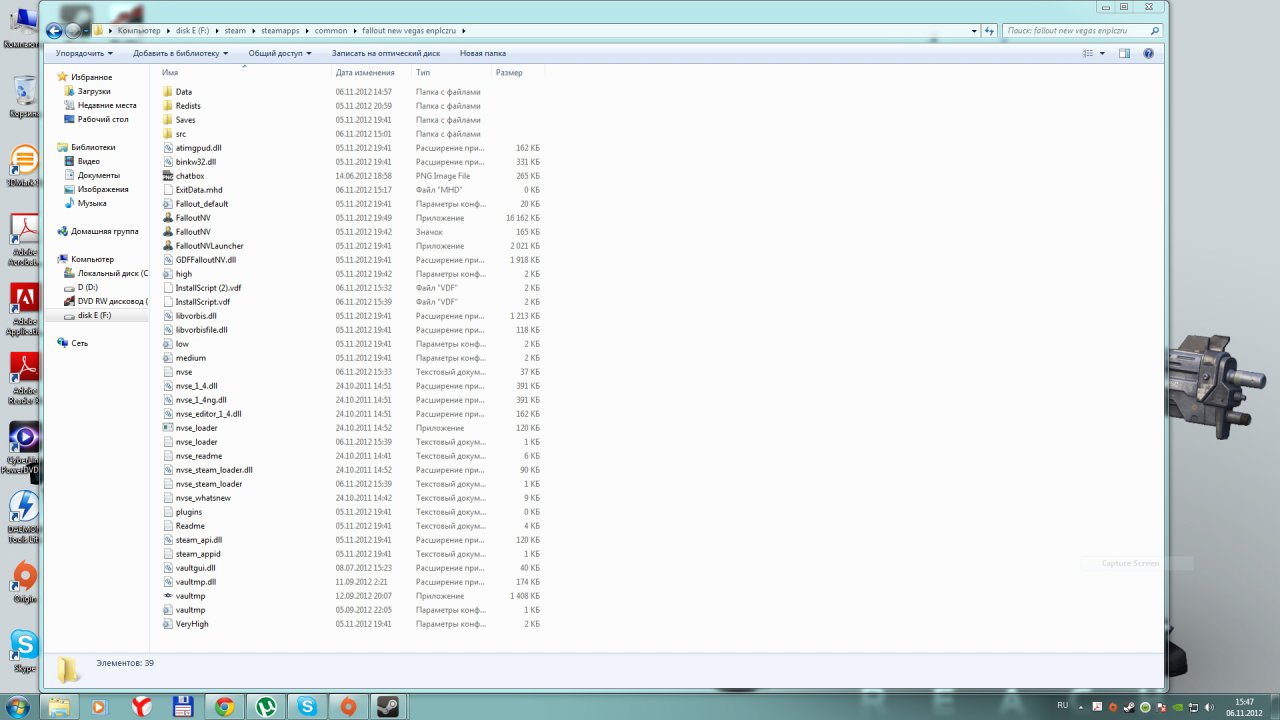Select the nvse_steam_loader.dll file
This screenshot has width=1280, height=720.
(x=214, y=470)
